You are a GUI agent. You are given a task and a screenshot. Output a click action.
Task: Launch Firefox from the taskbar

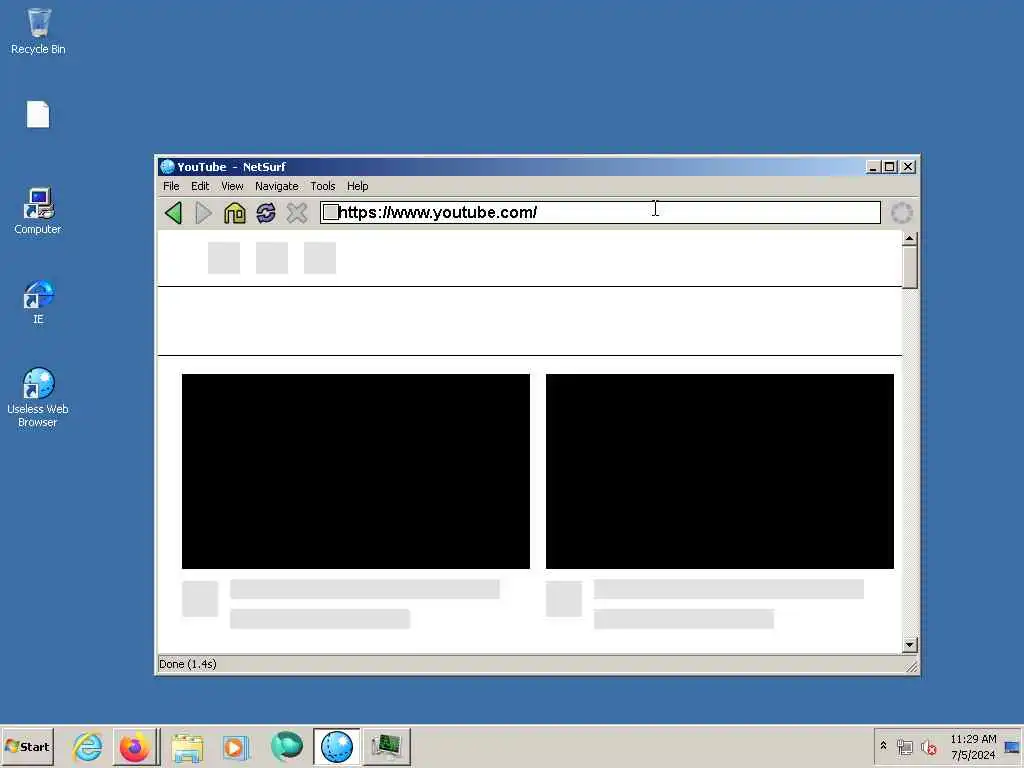click(135, 746)
